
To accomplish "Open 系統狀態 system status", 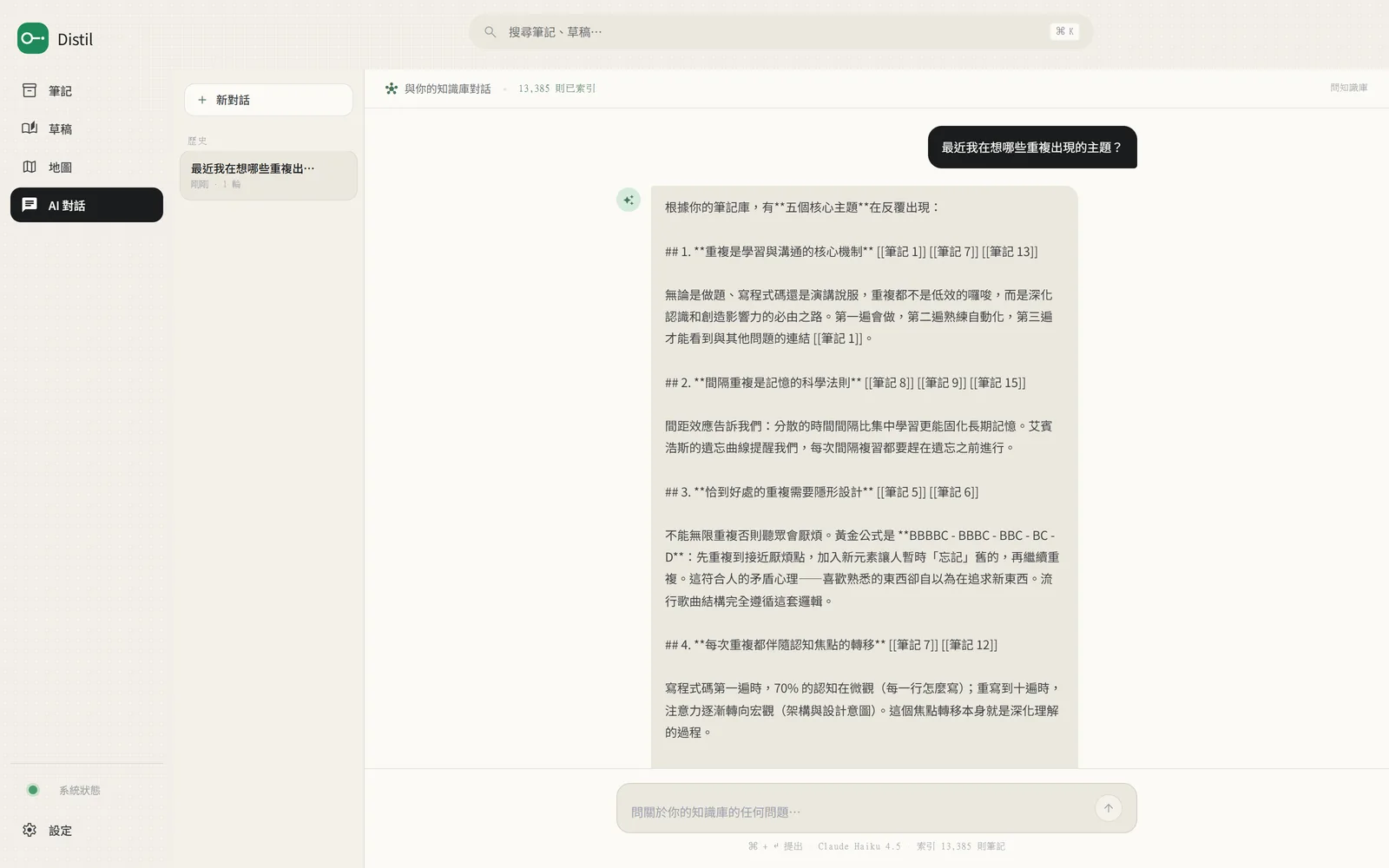I will pyautogui.click(x=87, y=790).
